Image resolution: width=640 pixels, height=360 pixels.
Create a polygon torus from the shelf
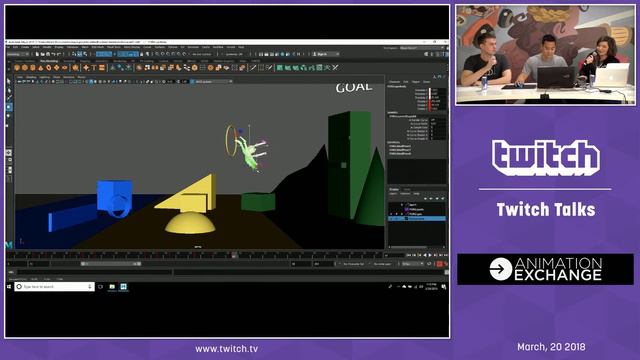click(49, 68)
